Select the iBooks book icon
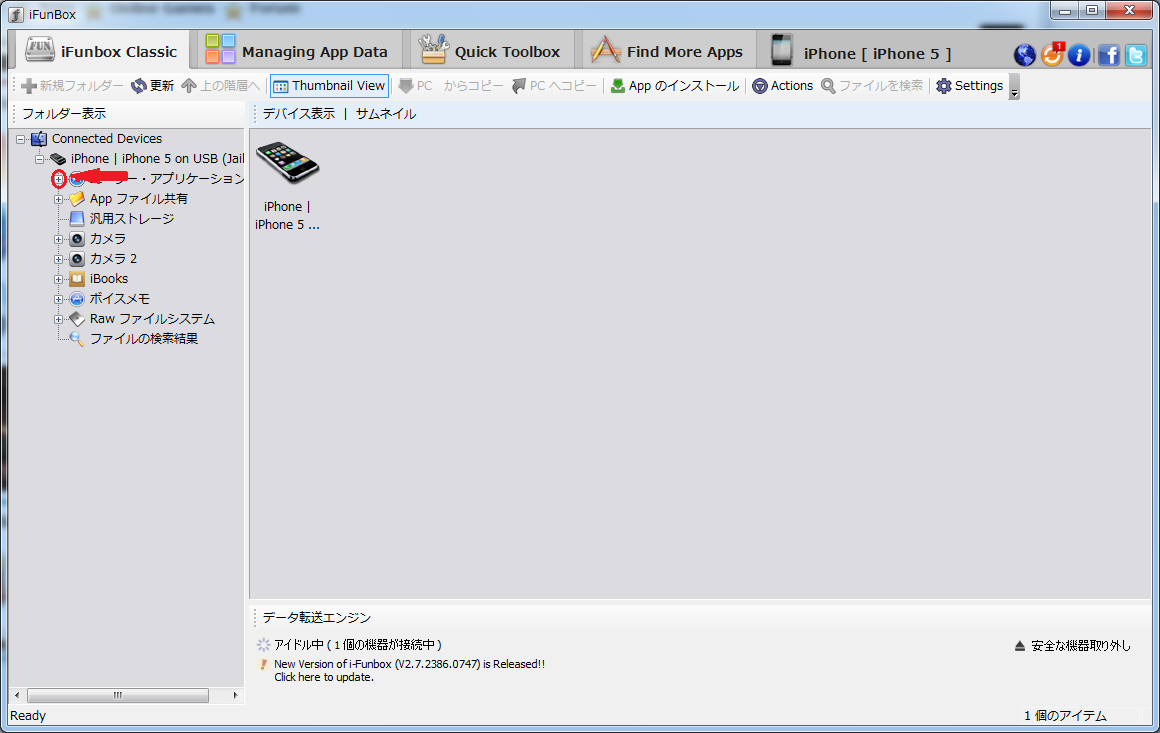 [77, 278]
